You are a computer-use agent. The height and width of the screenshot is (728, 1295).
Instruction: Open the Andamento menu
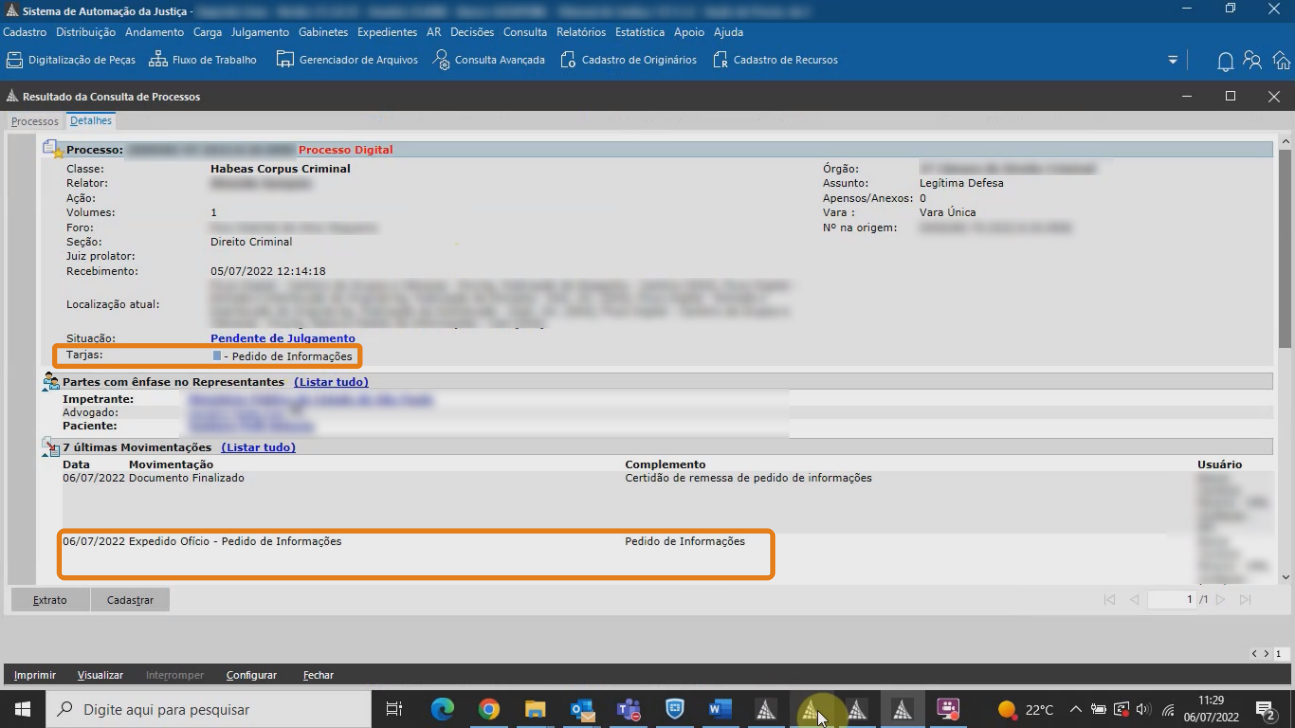click(x=154, y=32)
